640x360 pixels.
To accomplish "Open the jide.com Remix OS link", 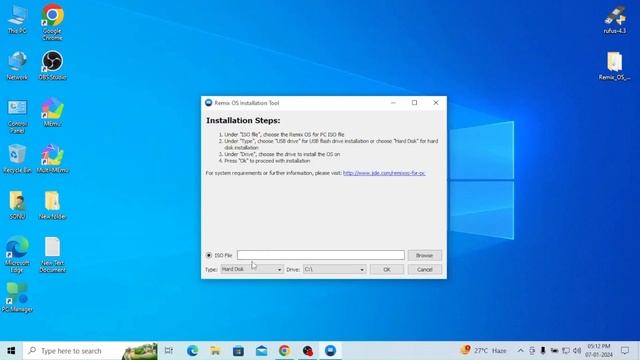I will [x=384, y=173].
